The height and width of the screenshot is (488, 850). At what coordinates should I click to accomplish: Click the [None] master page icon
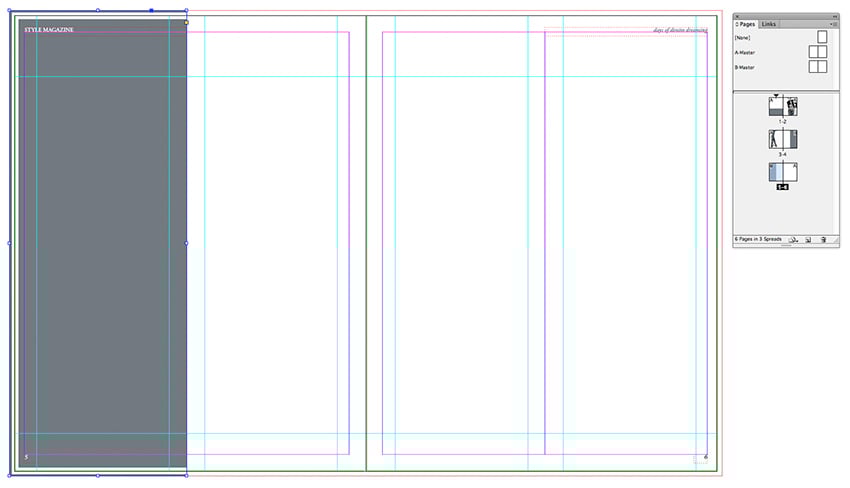tap(822, 37)
